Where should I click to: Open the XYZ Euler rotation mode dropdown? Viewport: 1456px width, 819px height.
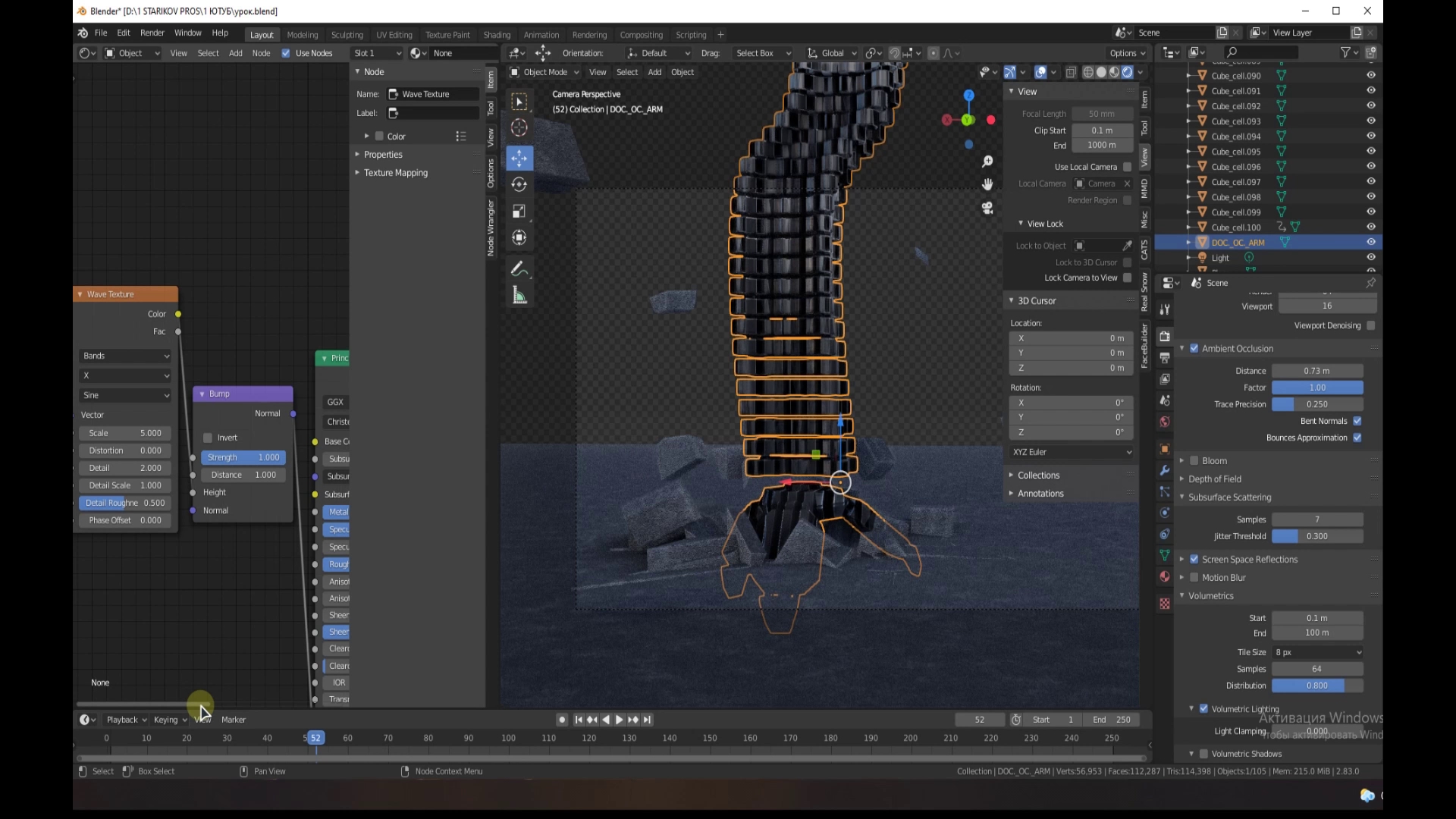1072,452
